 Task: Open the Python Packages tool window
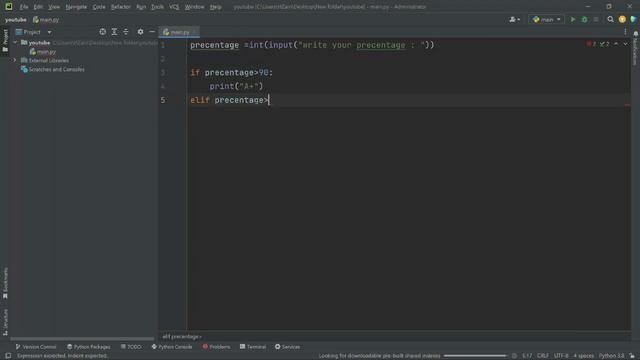[x=89, y=347]
